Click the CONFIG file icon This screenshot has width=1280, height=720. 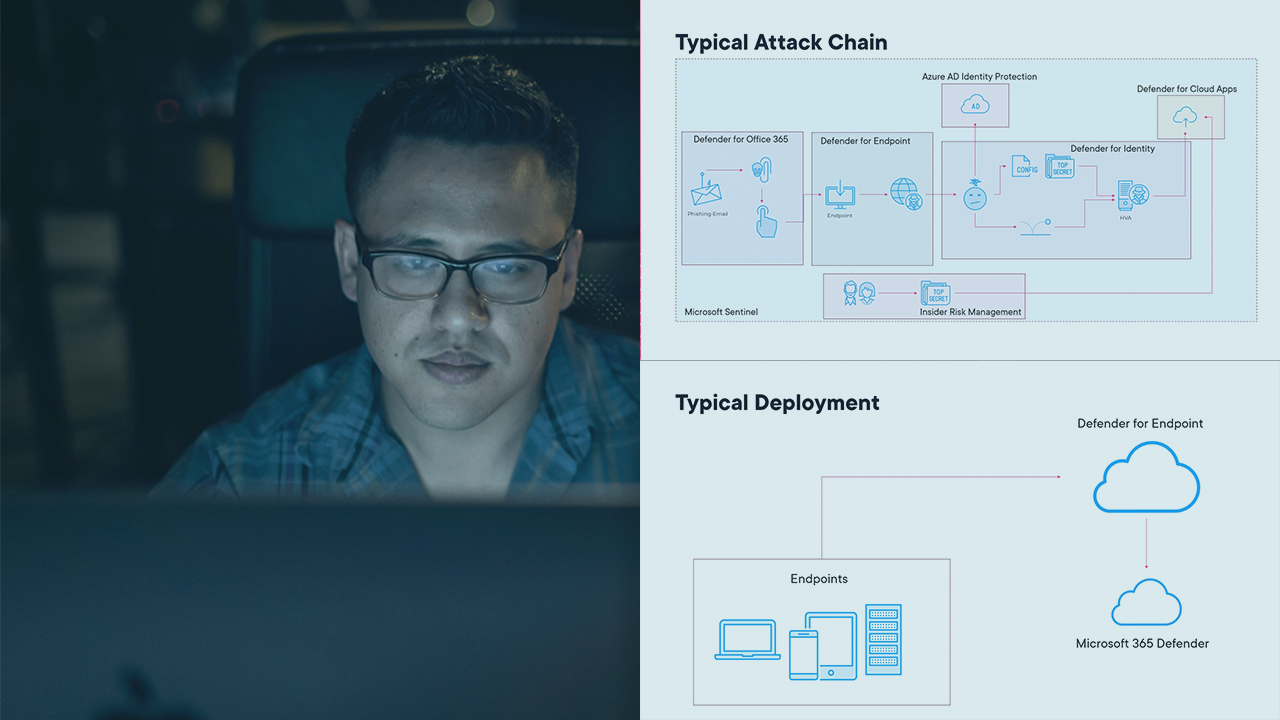1024,166
